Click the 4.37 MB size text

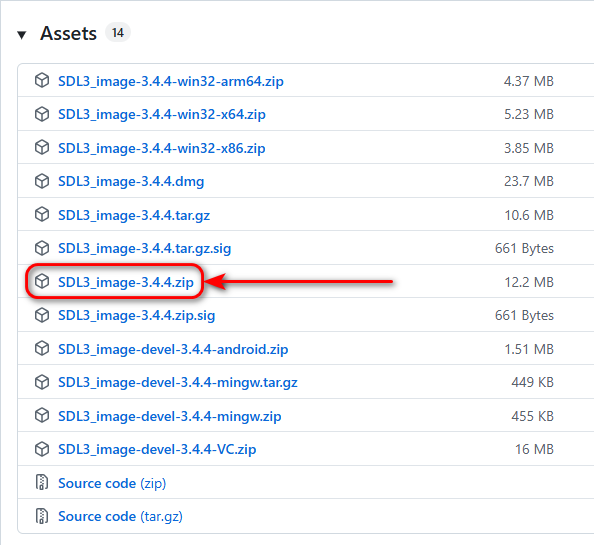529,81
